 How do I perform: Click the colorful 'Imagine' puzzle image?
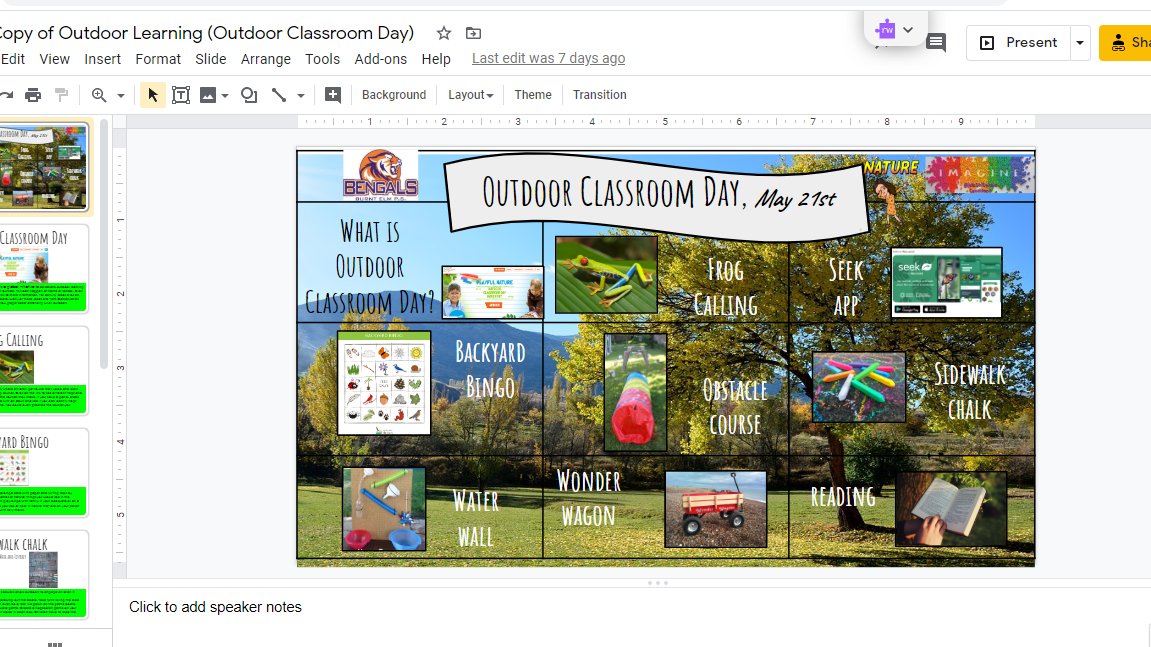pos(979,175)
